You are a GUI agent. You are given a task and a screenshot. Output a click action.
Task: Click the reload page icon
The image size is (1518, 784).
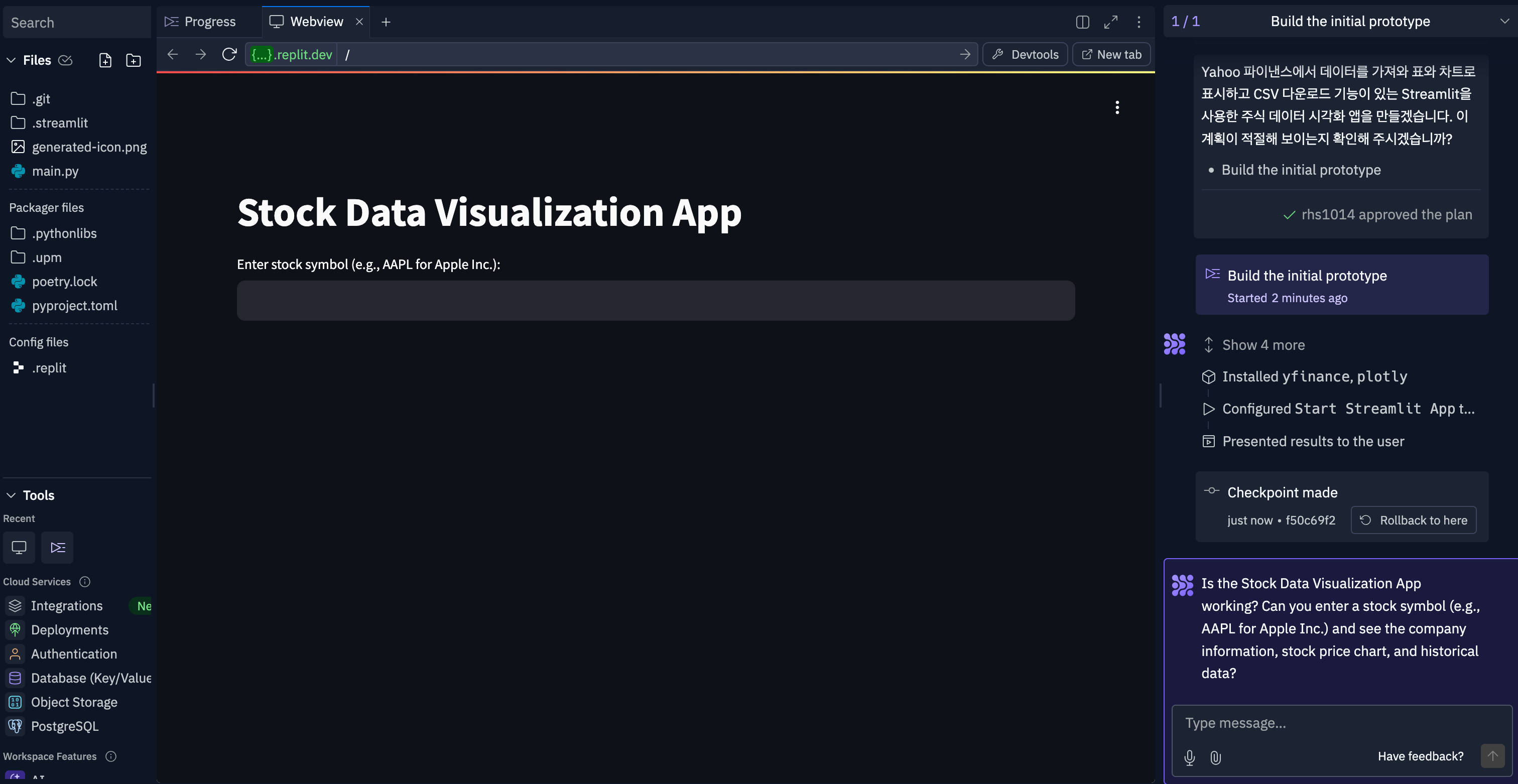click(228, 54)
